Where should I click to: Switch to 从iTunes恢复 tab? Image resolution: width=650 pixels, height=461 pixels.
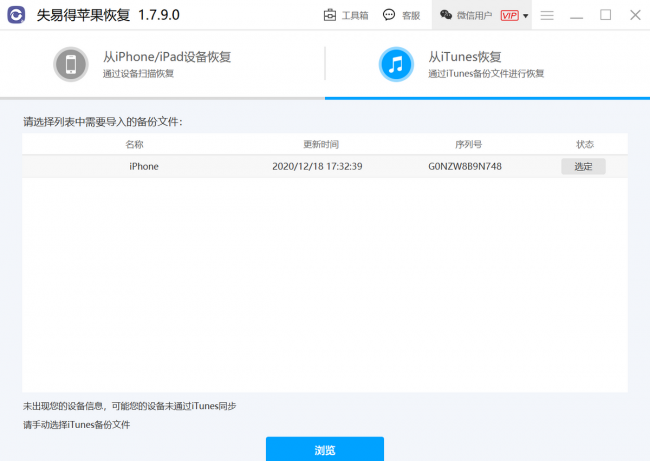pyautogui.click(x=487, y=64)
